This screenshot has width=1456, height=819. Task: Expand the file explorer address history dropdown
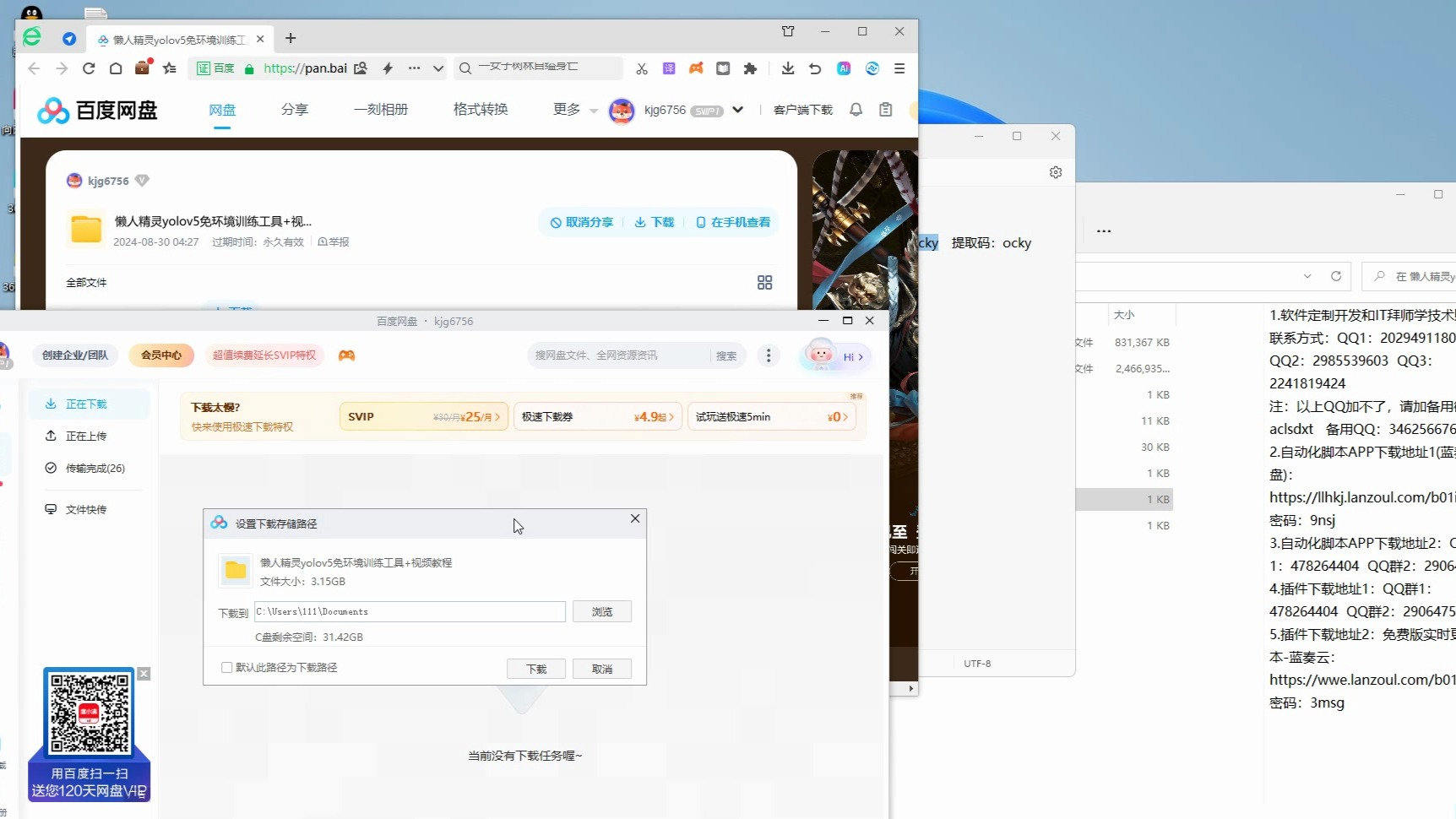1307,276
